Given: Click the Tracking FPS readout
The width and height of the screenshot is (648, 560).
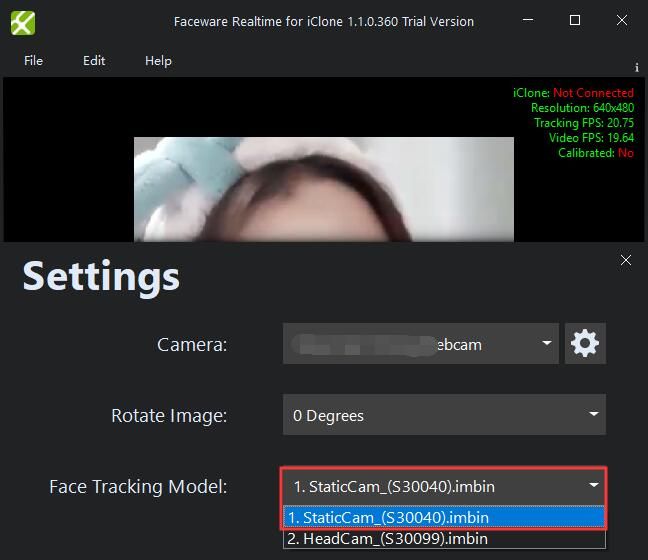Looking at the screenshot, I should pos(583,123).
